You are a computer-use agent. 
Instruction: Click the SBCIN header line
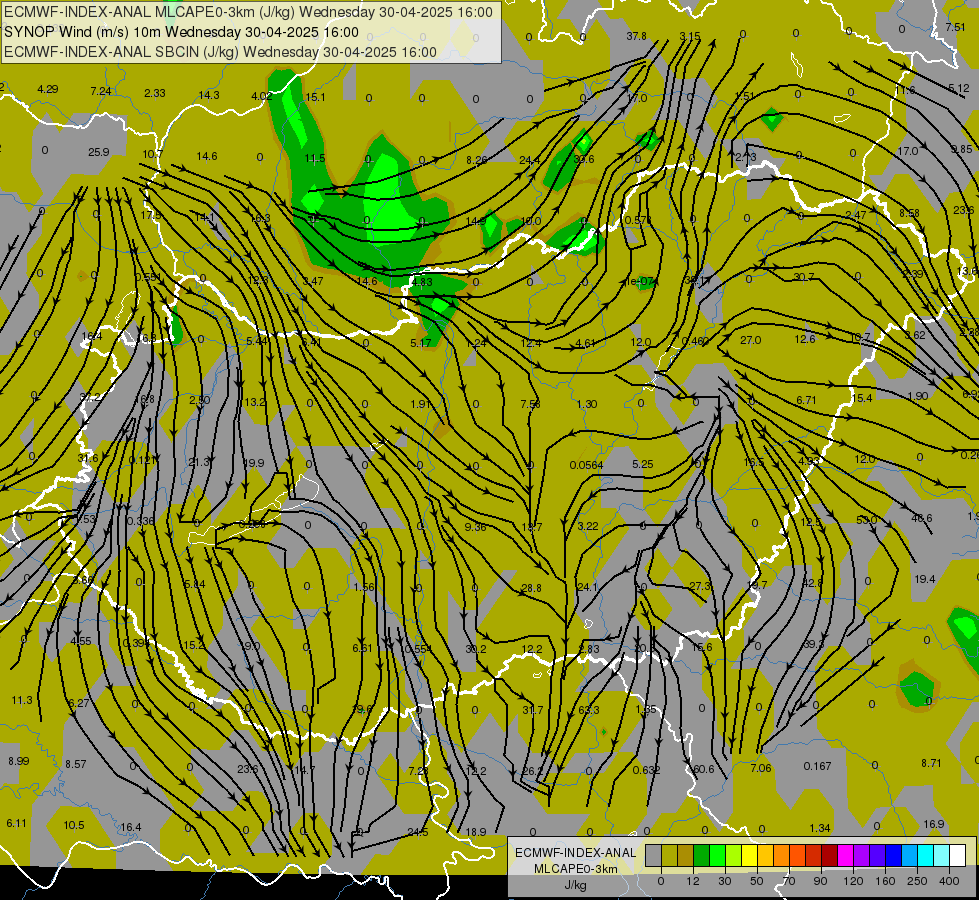point(220,52)
